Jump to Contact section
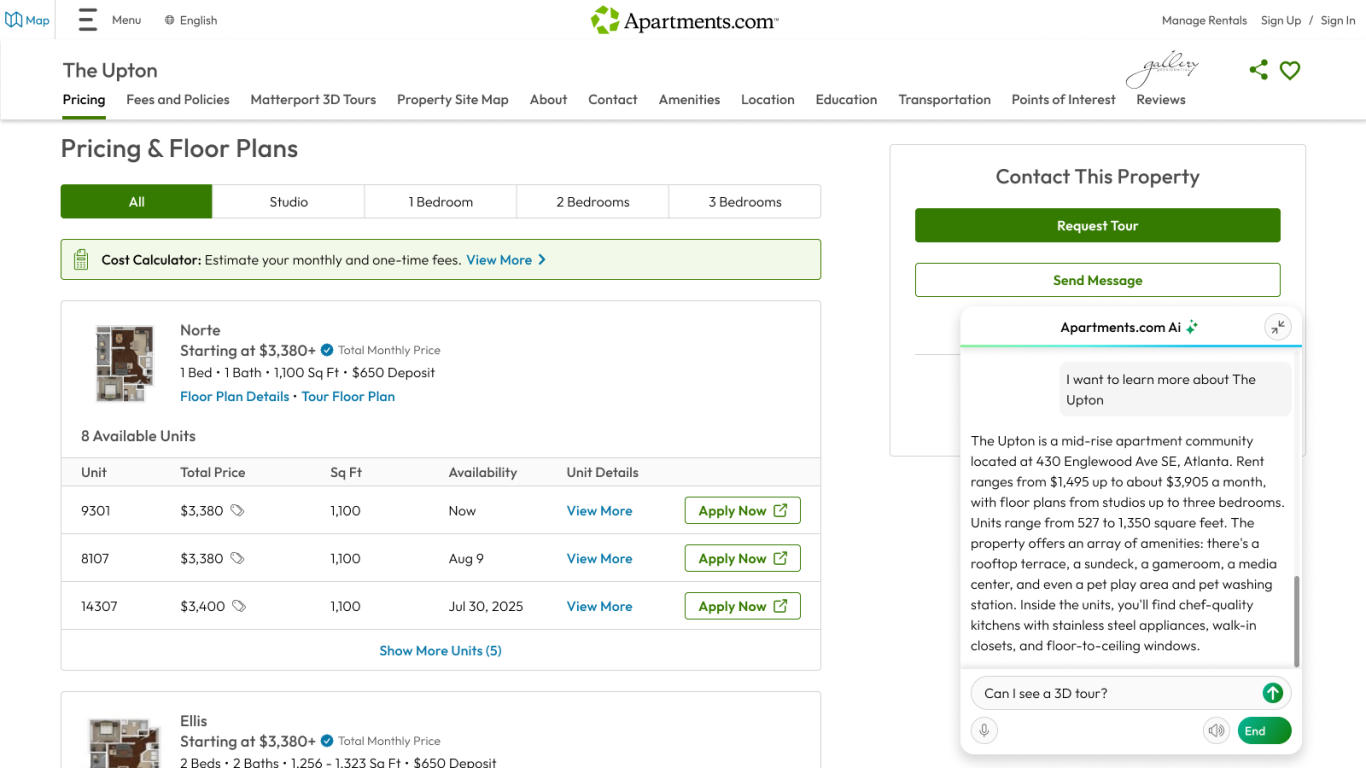This screenshot has width=1366, height=768. [x=613, y=100]
